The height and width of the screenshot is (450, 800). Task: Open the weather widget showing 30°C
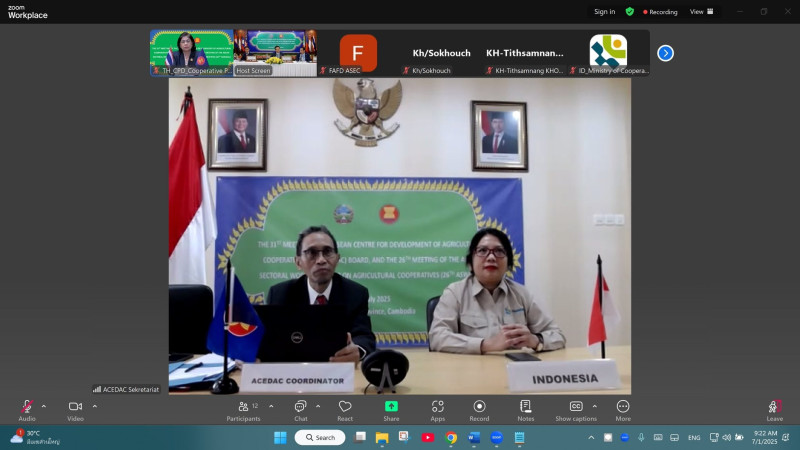35,437
